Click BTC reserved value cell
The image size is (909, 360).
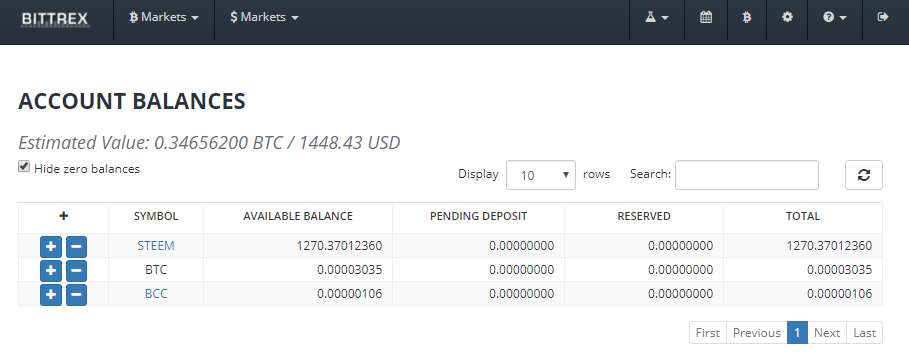click(x=643, y=270)
